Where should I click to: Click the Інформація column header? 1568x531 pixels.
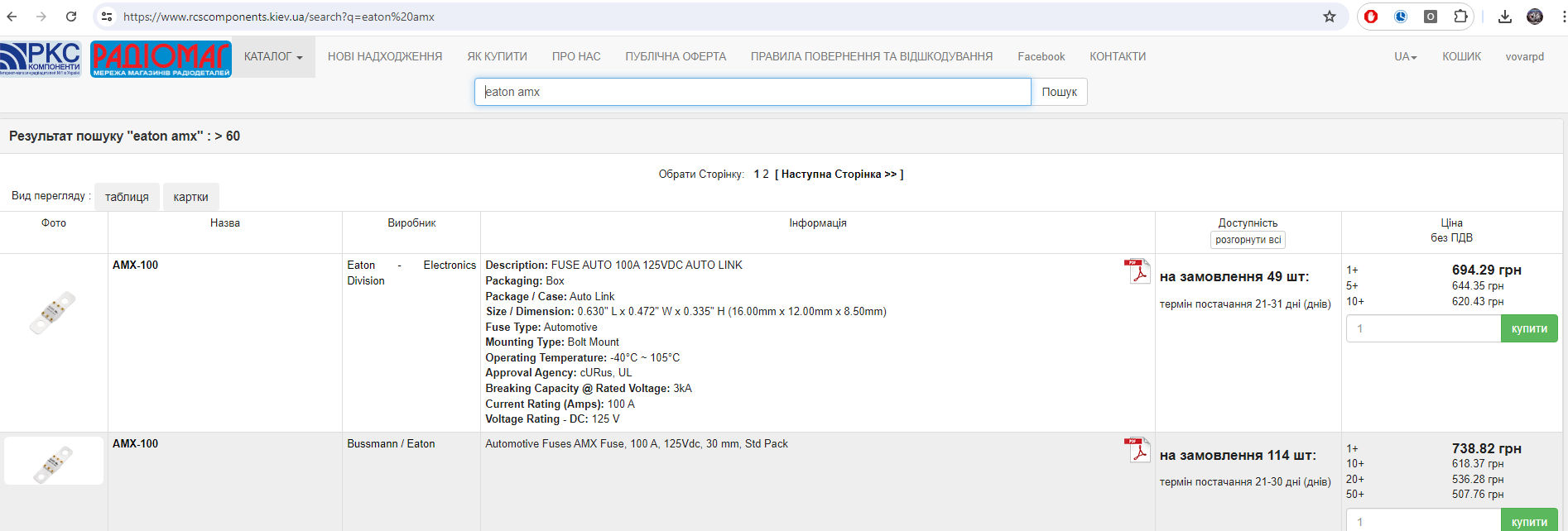[x=818, y=223]
